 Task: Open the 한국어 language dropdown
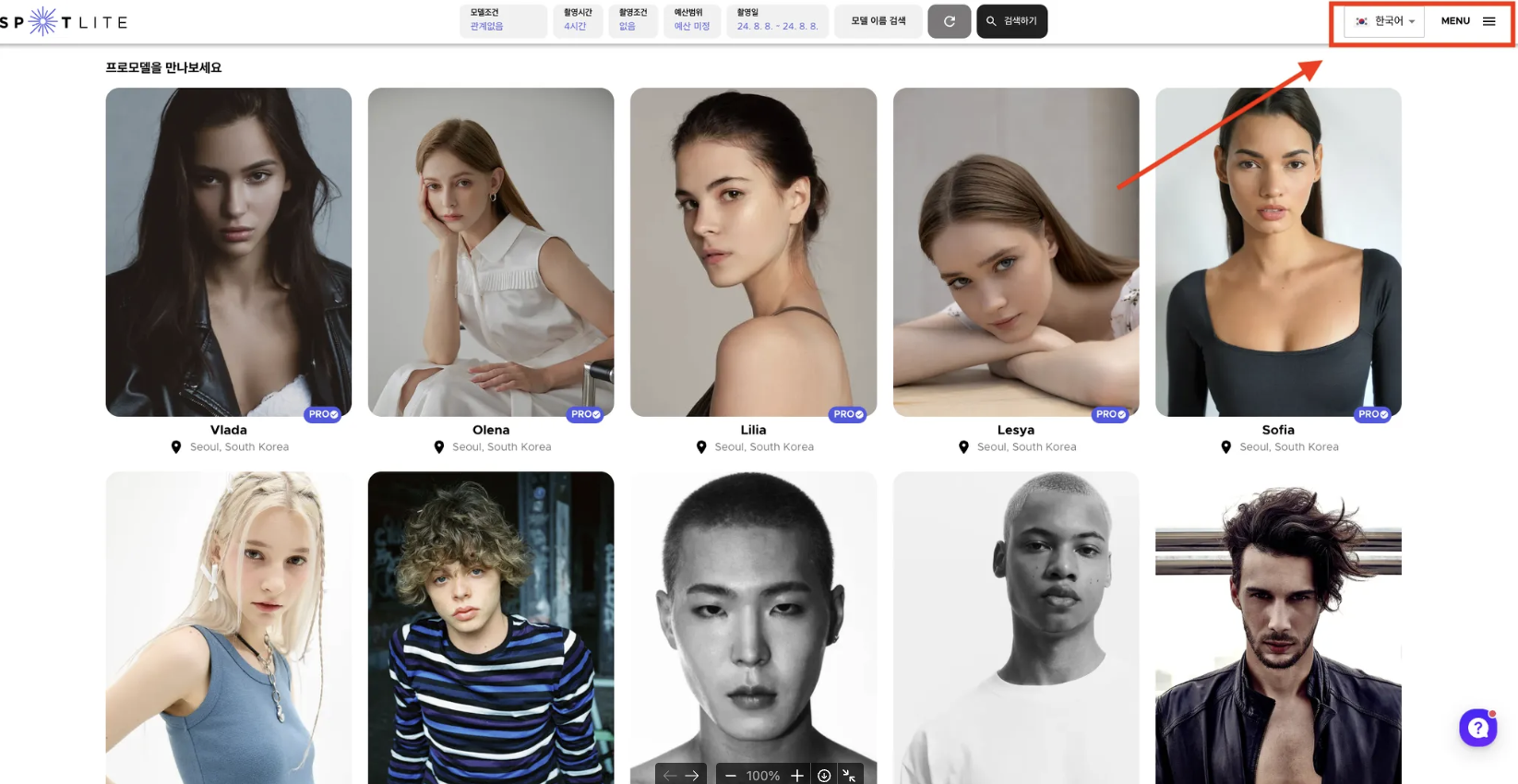pyautogui.click(x=1384, y=21)
